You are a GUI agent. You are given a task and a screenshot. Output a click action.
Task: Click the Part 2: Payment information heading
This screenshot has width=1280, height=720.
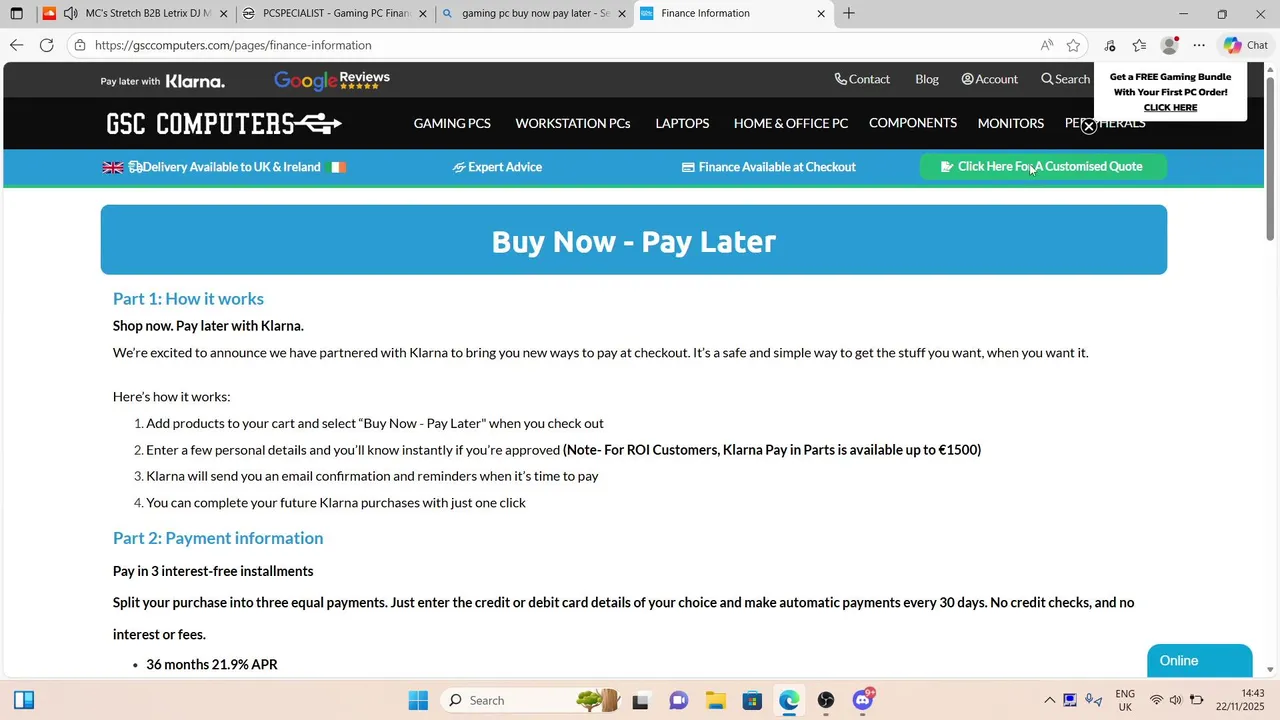[218, 538]
